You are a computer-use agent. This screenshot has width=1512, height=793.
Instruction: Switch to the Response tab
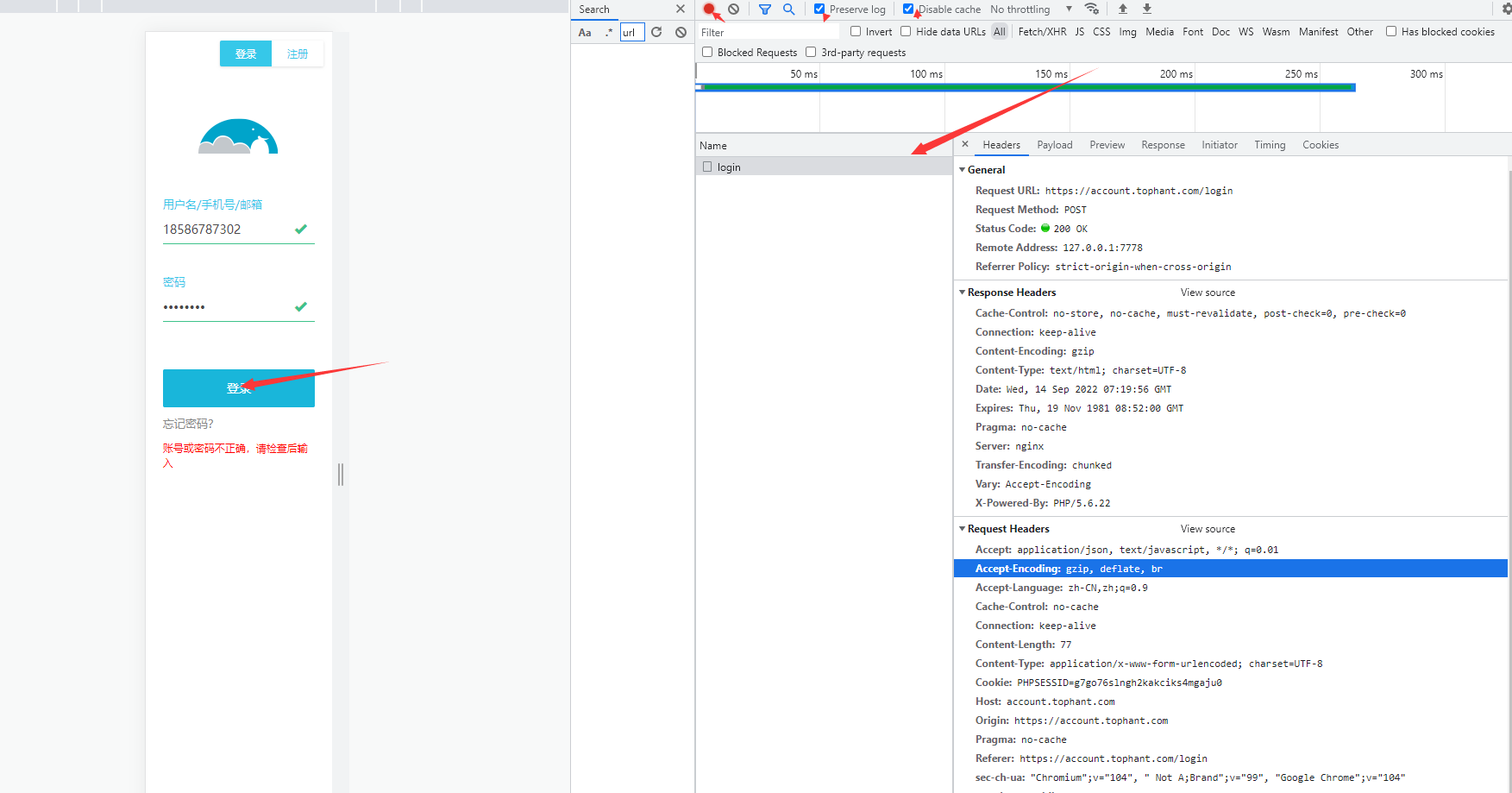[x=1163, y=145]
